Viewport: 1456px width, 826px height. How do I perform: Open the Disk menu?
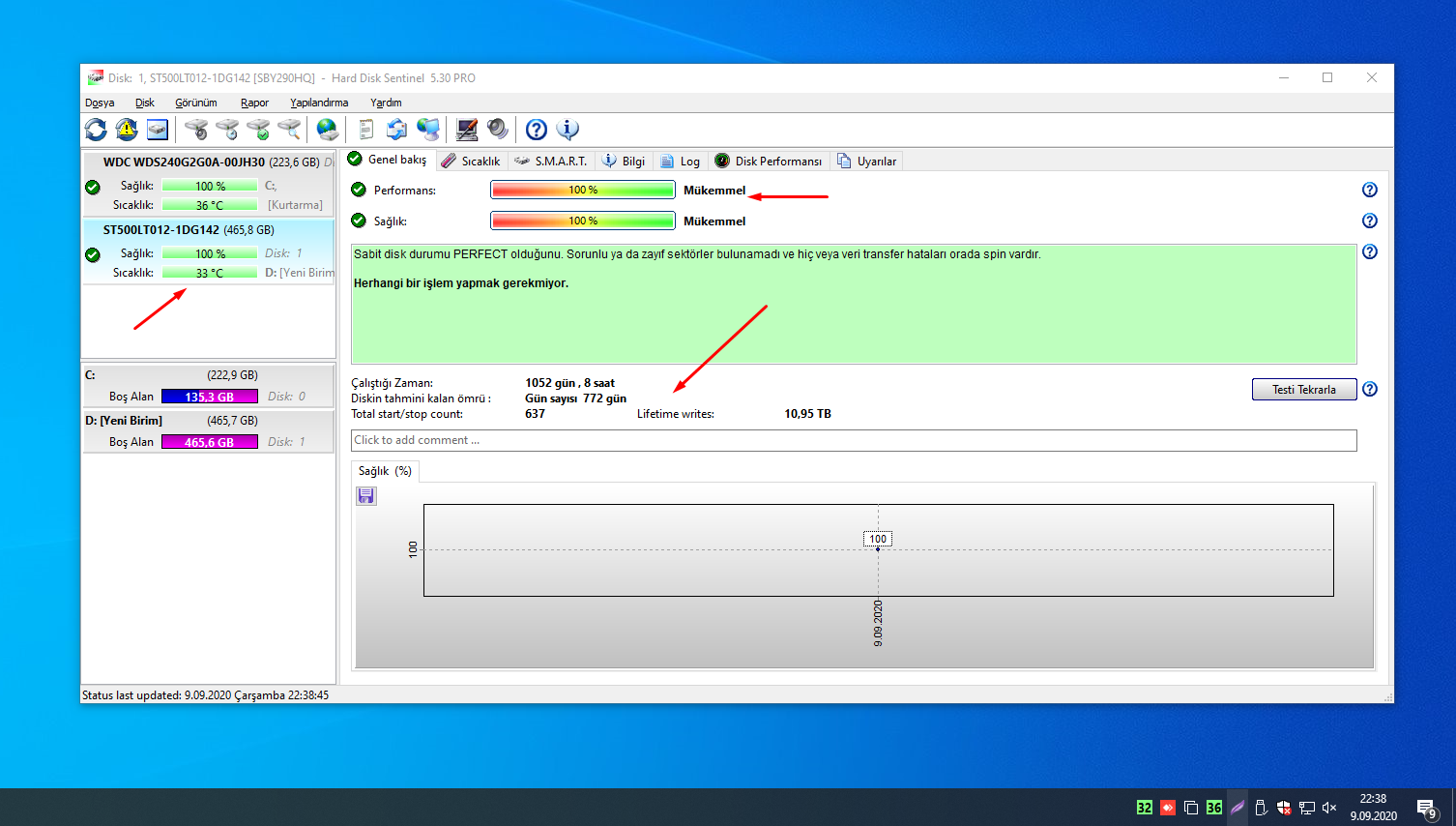click(x=145, y=103)
